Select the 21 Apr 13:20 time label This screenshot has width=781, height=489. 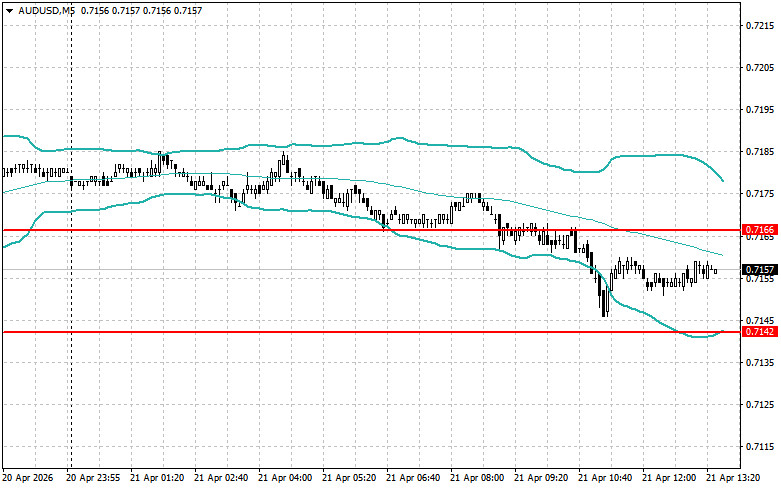point(733,478)
